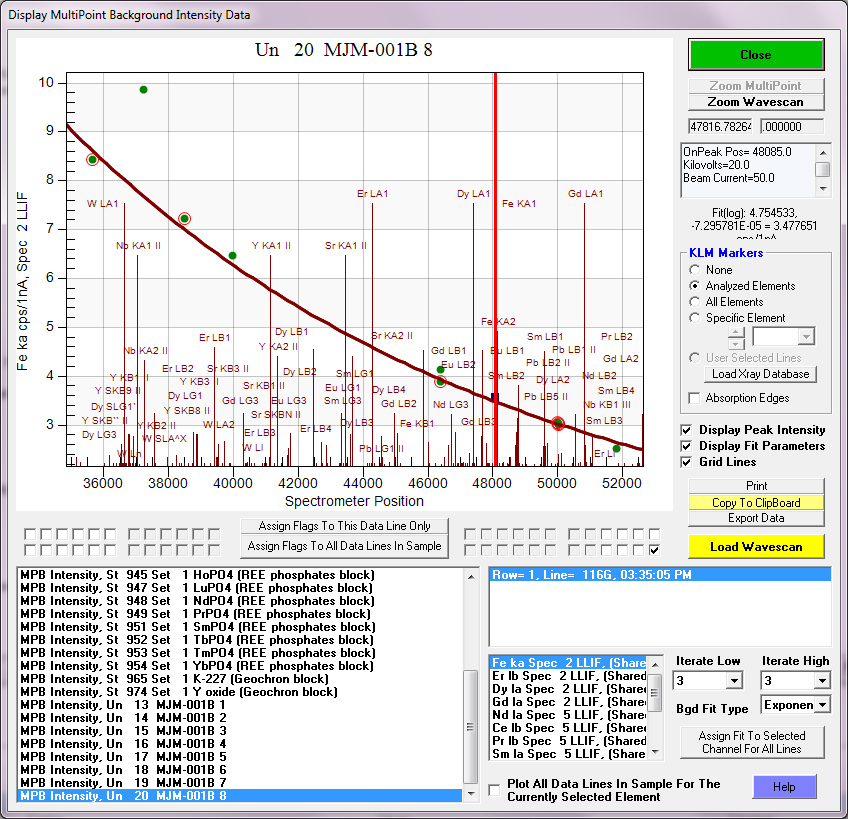Screen dimensions: 848x819
Task: Open the Iterate Low dropdown
Action: [x=735, y=681]
